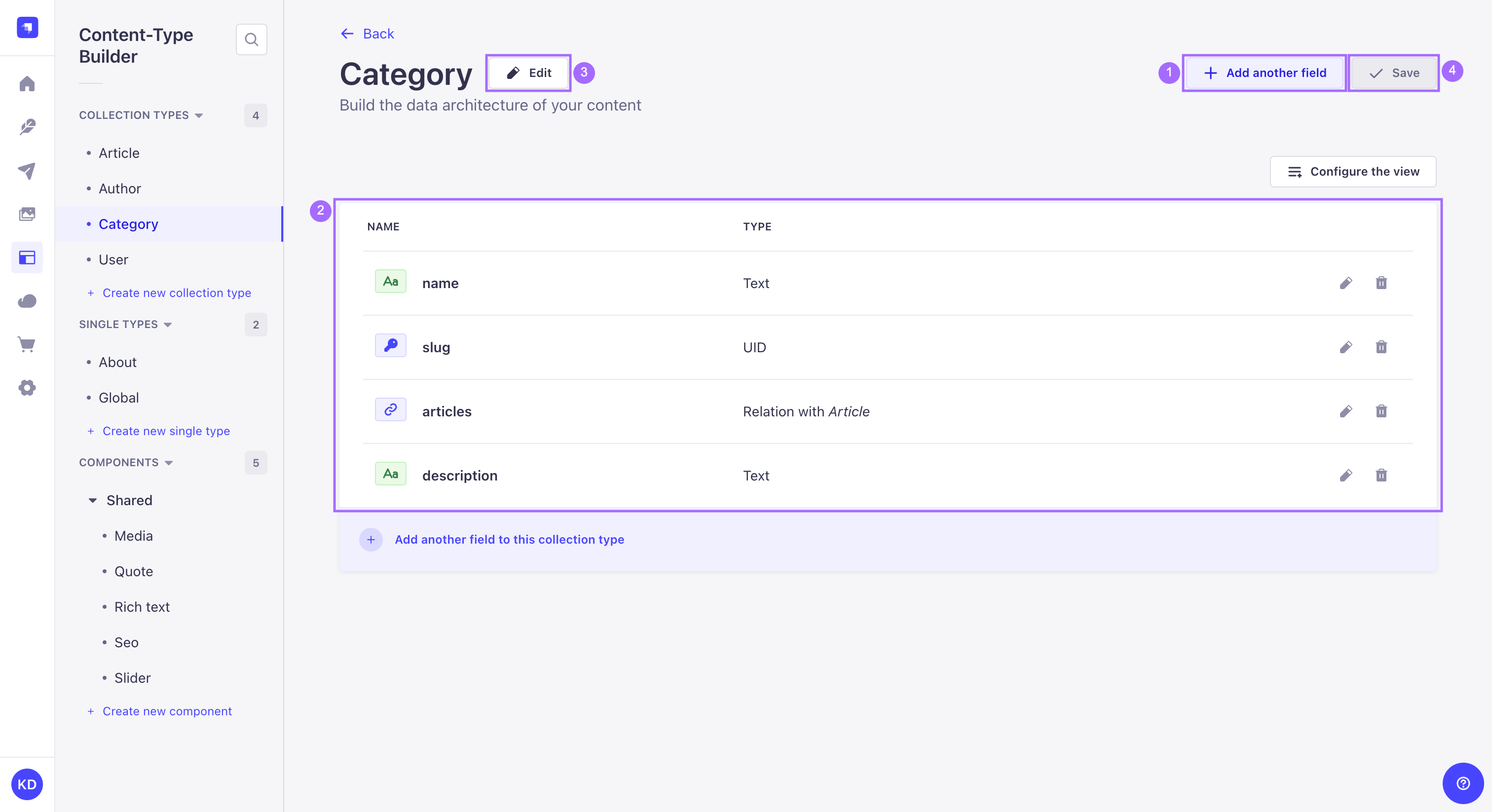The width and height of the screenshot is (1492, 812).
Task: Click Add another field to this collection type
Action: tap(509, 539)
